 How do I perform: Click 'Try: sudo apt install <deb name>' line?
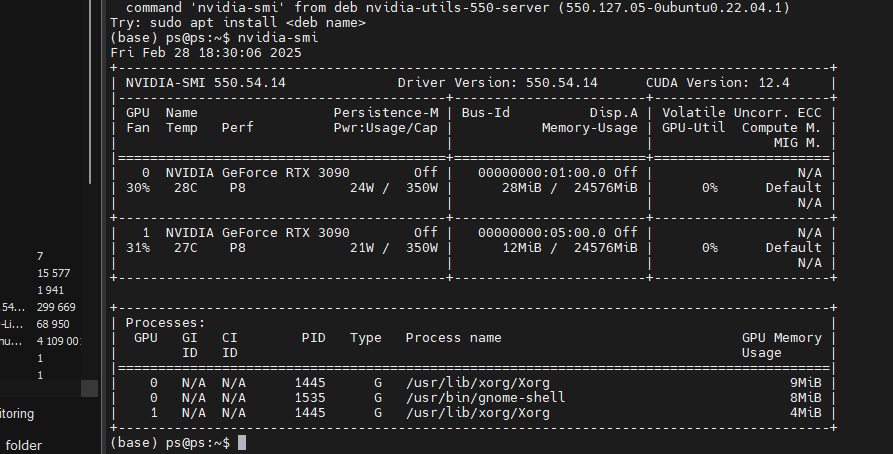pos(238,23)
